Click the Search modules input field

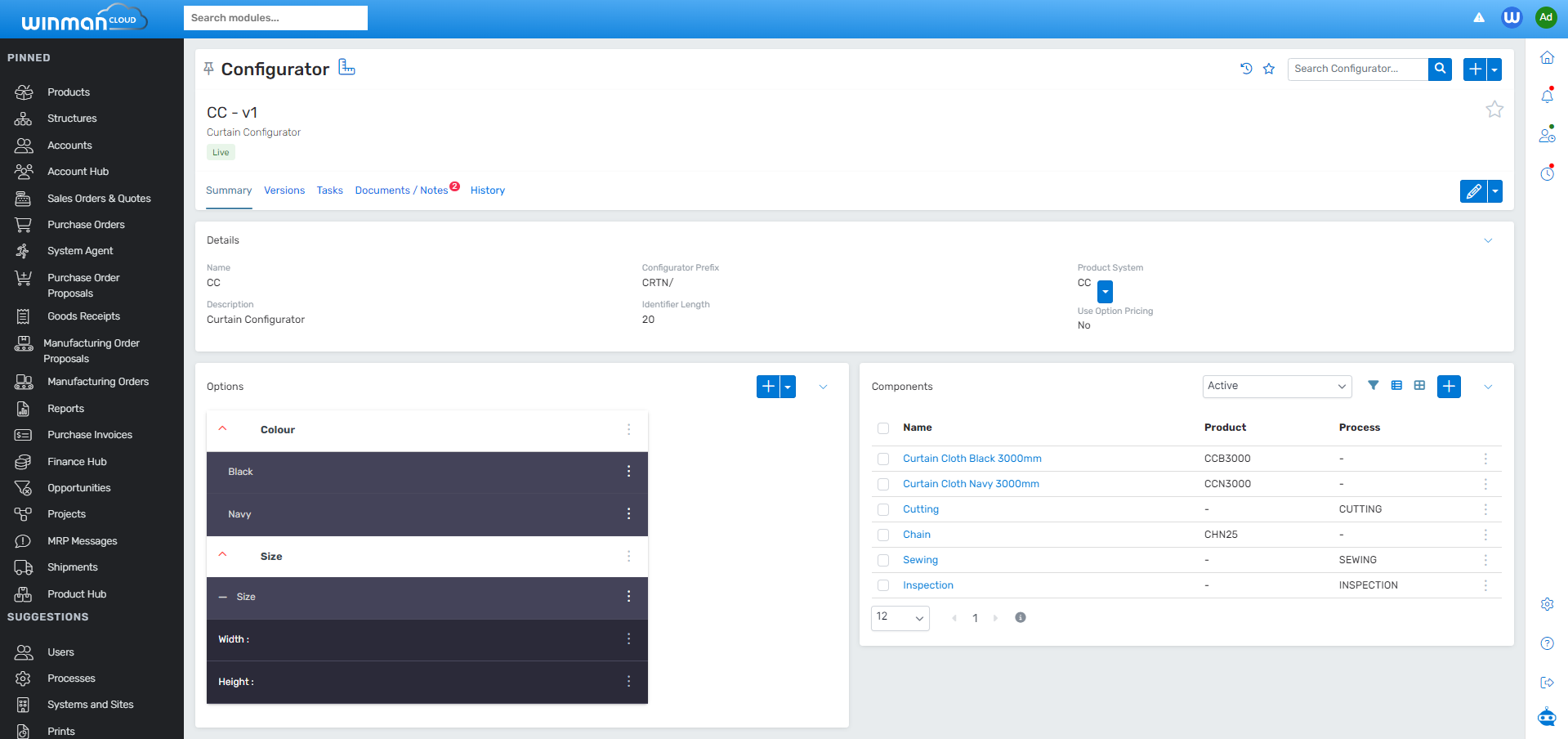275,18
